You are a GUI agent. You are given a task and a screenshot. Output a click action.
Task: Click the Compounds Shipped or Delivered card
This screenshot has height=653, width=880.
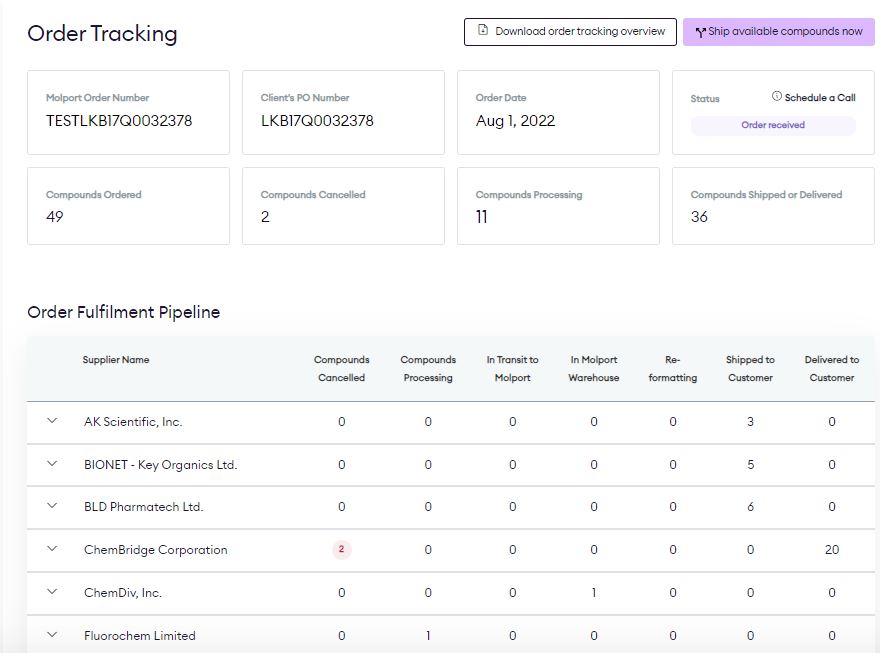773,206
